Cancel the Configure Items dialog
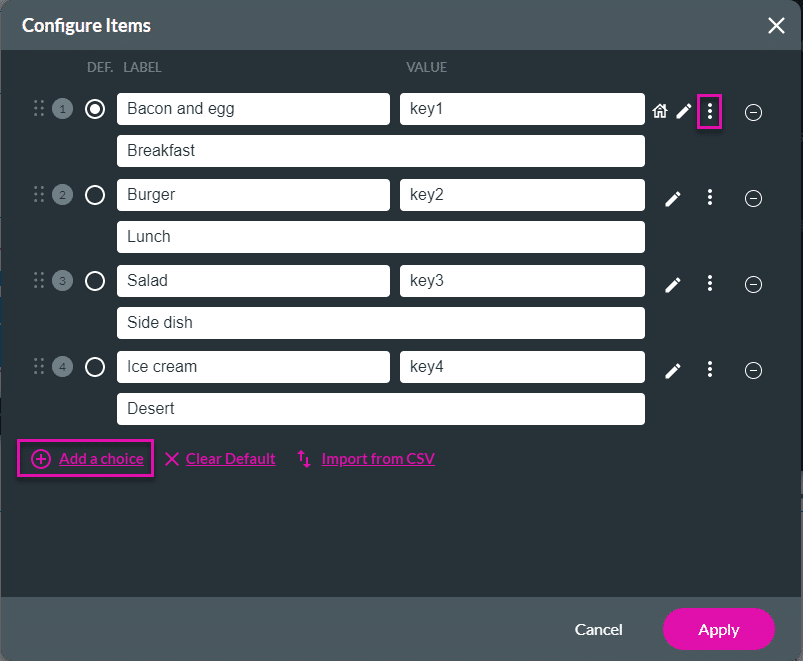The image size is (803, 661). 598,629
